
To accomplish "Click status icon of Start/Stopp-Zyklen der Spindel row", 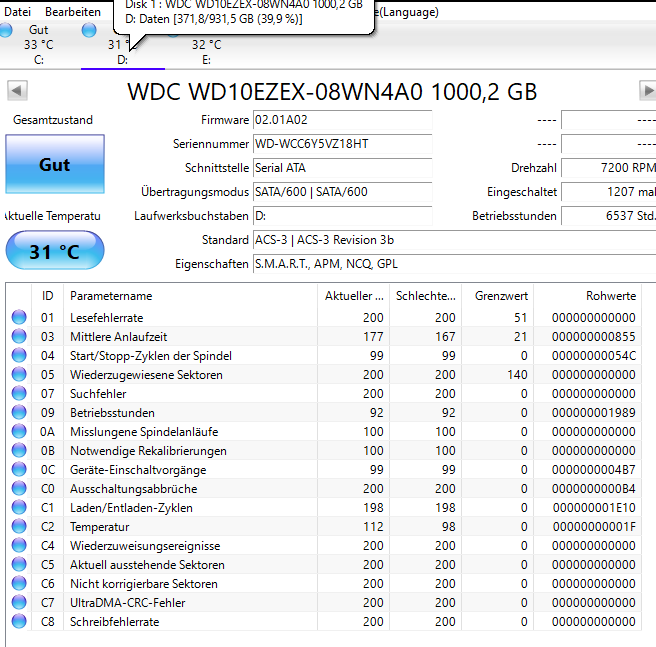I will (x=19, y=355).
